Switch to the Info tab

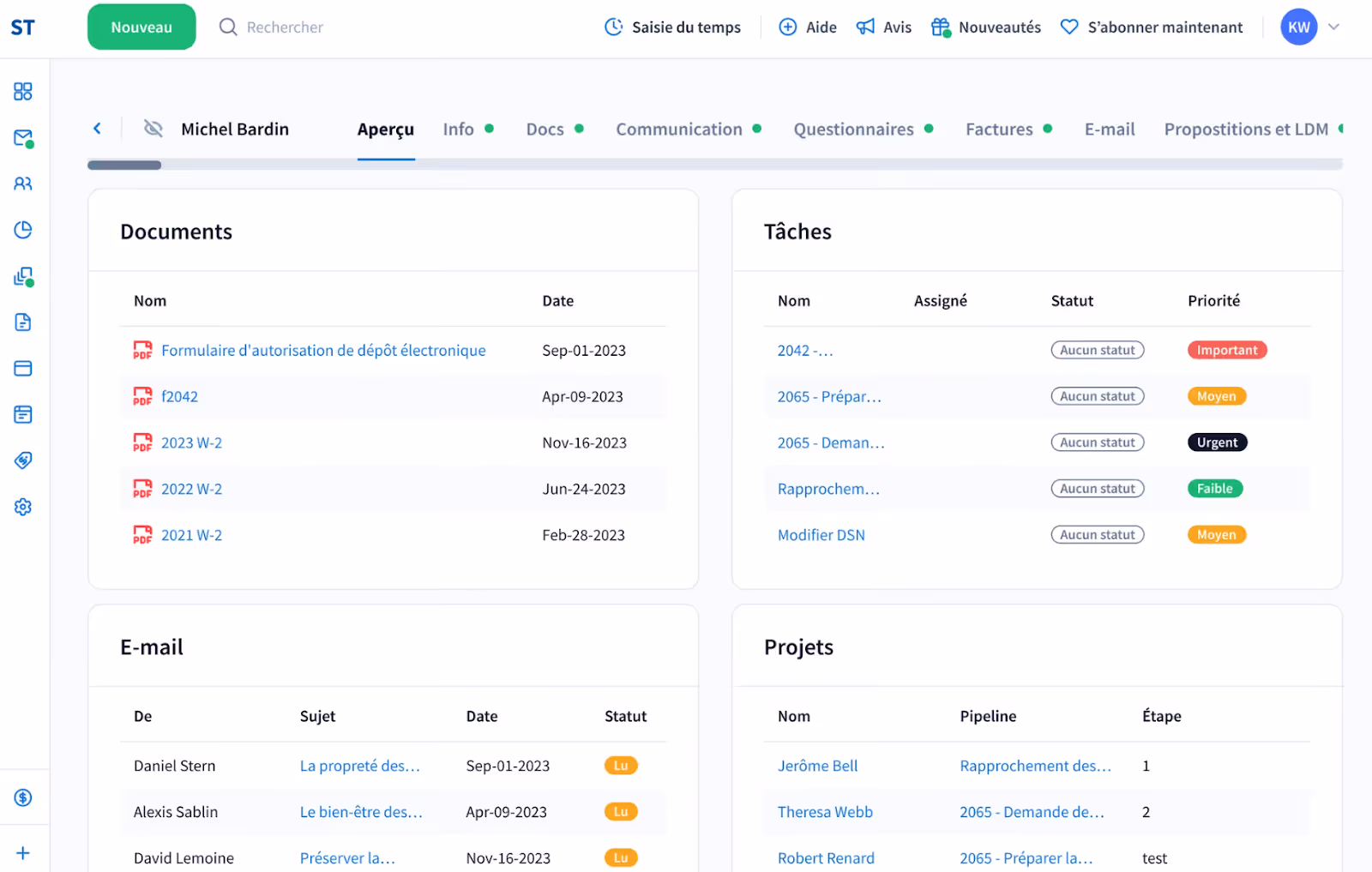pos(459,129)
